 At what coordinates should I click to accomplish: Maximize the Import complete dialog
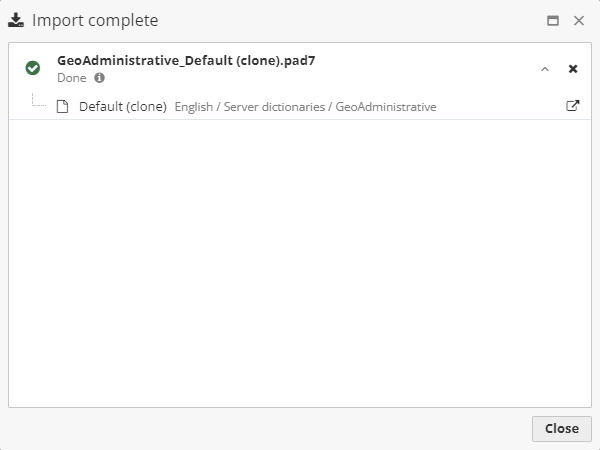[x=553, y=20]
